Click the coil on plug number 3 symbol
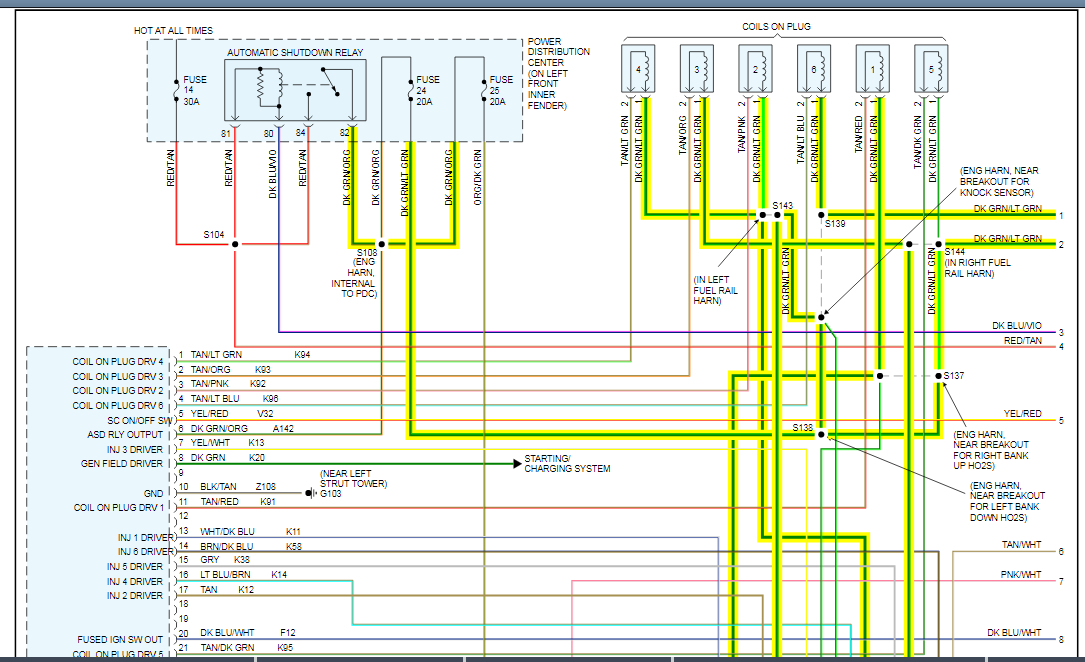The image size is (1085, 662). [698, 70]
